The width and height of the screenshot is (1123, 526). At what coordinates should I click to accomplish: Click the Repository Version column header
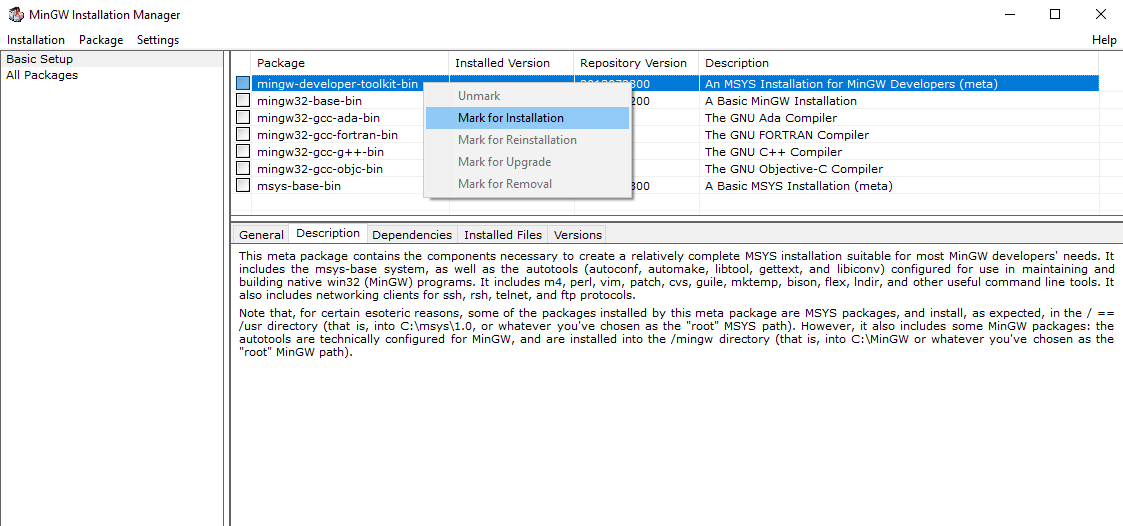pyautogui.click(x=637, y=63)
